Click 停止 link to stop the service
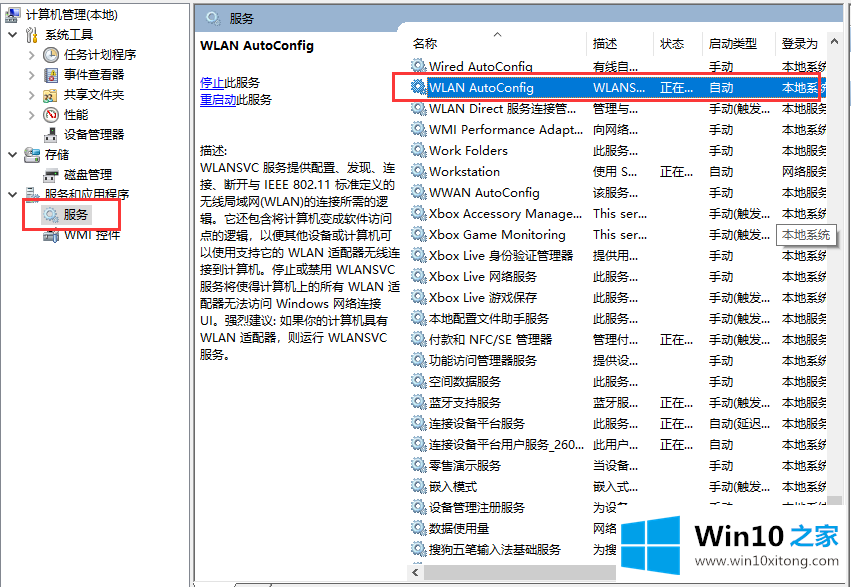Image resolution: width=851 pixels, height=587 pixels. coord(212,83)
